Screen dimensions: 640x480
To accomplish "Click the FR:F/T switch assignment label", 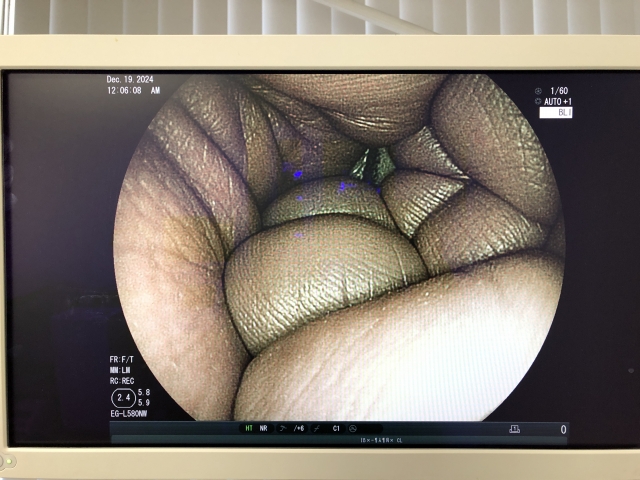I will click(121, 360).
